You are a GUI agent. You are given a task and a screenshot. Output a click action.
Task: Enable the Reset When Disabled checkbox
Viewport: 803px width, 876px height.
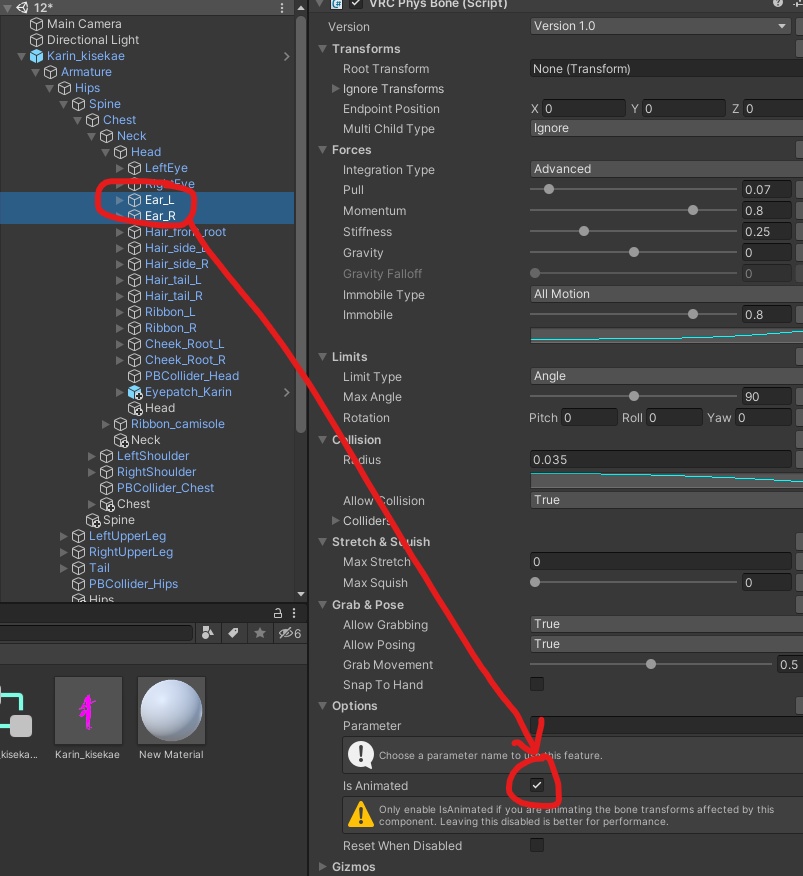536,845
